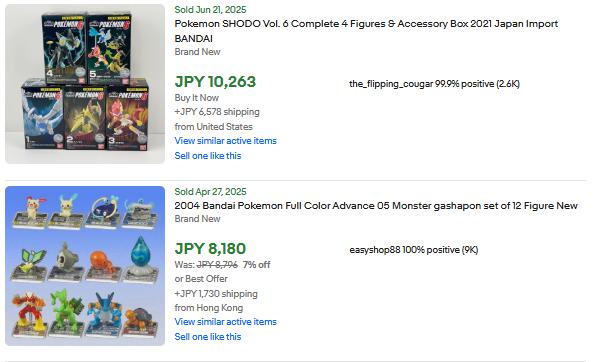This screenshot has width=598, height=362.
Task: Click the 'Sold Apr 27, 2025' label
Action: (x=210, y=191)
